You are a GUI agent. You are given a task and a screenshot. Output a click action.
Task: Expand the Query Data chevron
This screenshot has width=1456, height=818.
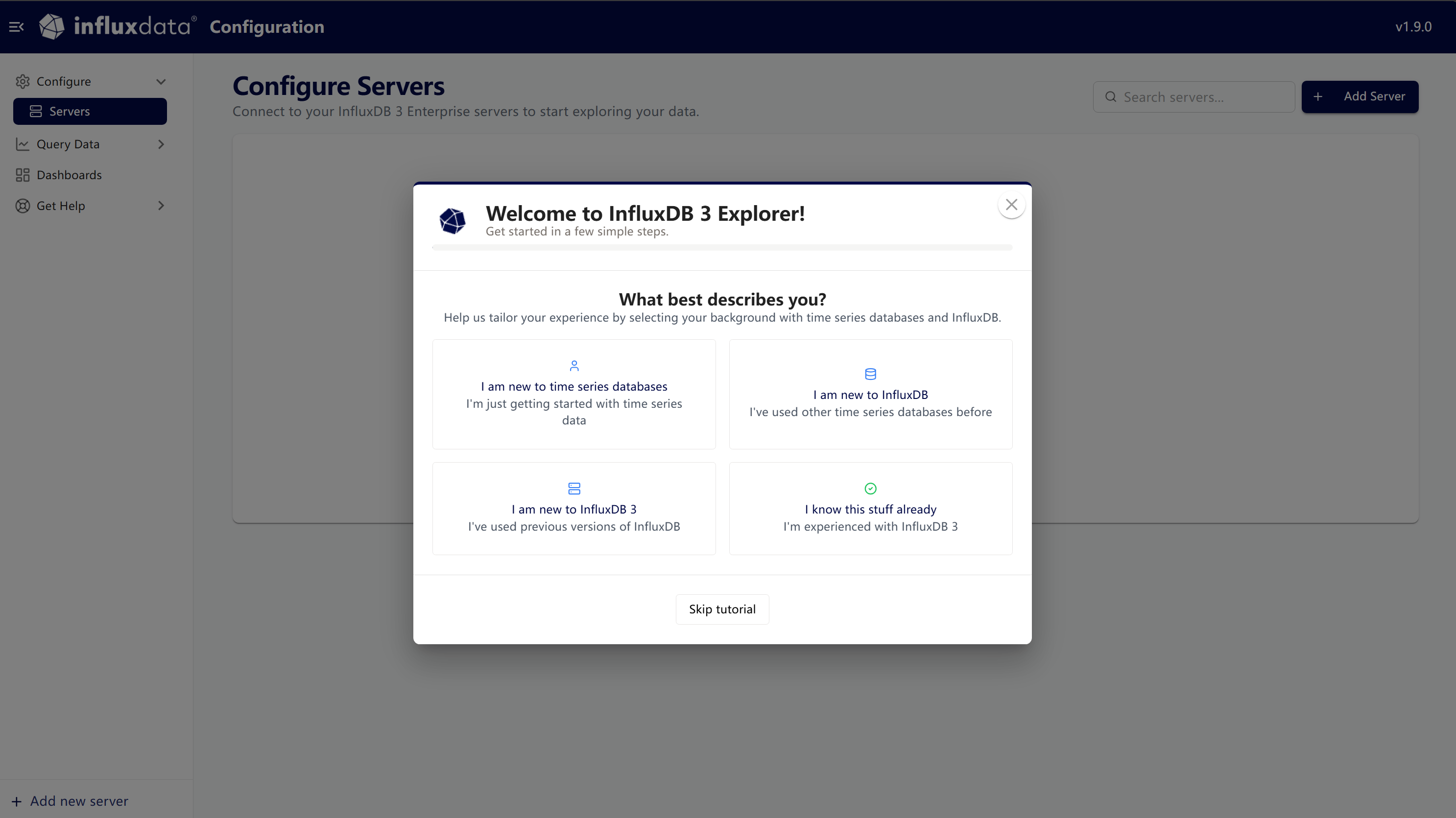pyautogui.click(x=161, y=144)
